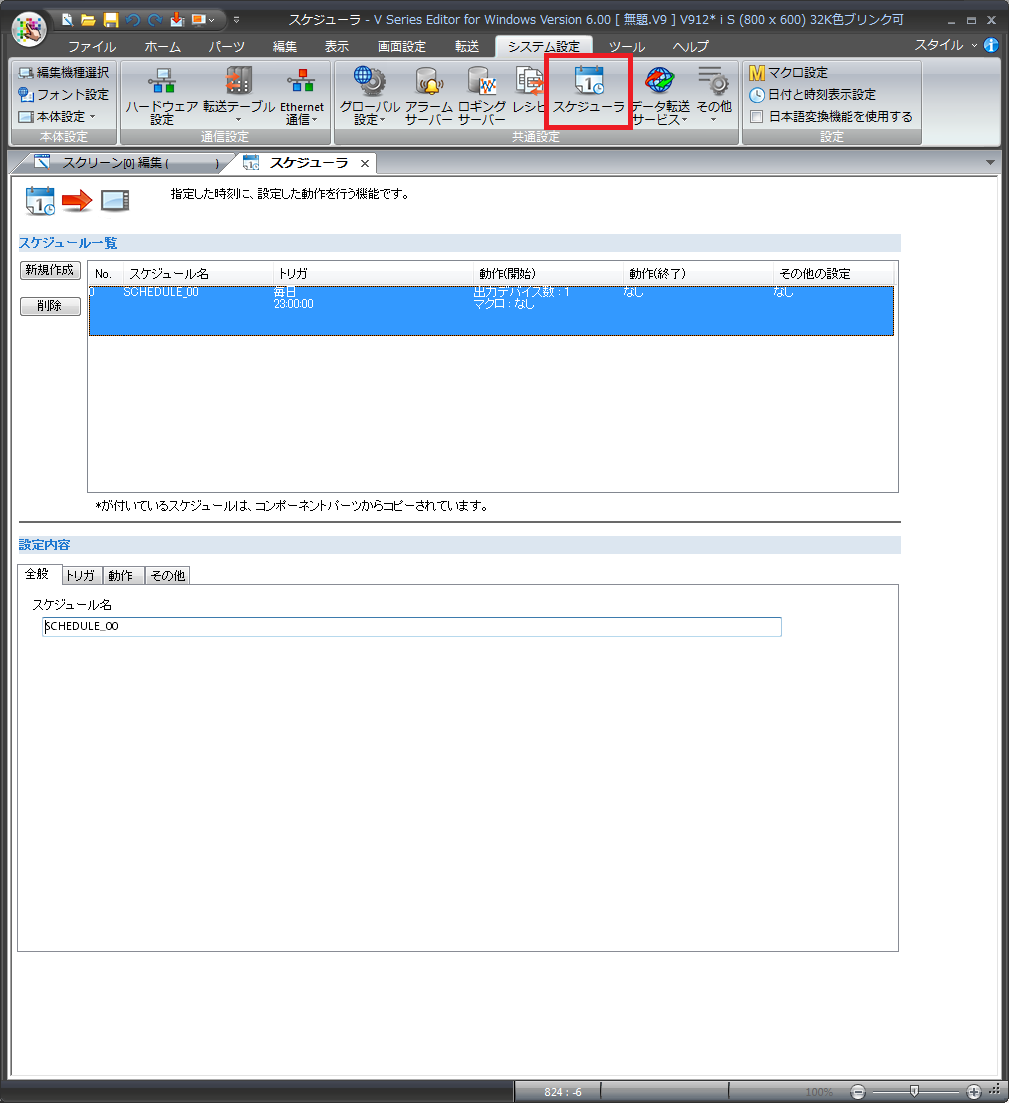Click the save icon in quick access toolbar
1009x1103 pixels.
point(111,19)
